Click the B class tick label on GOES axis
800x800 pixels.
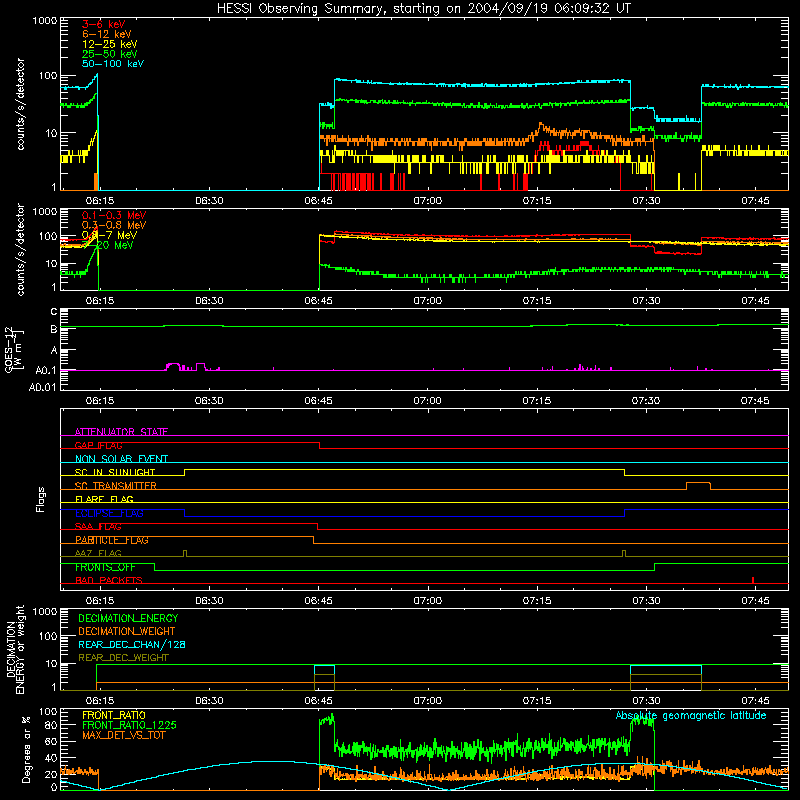coord(54,329)
